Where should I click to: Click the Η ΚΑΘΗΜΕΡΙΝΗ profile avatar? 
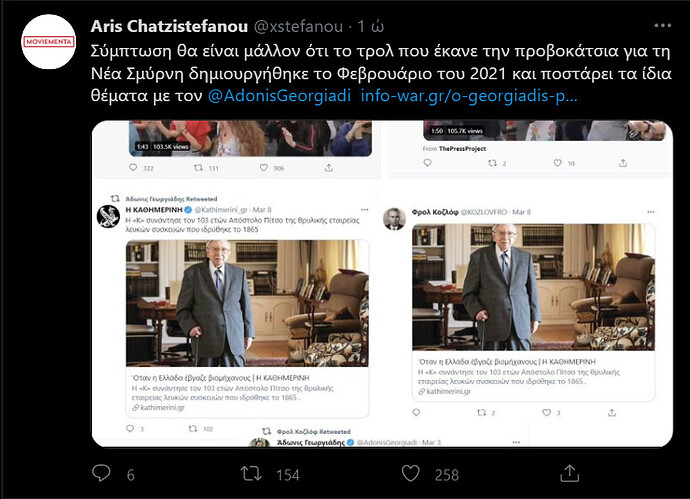108,216
